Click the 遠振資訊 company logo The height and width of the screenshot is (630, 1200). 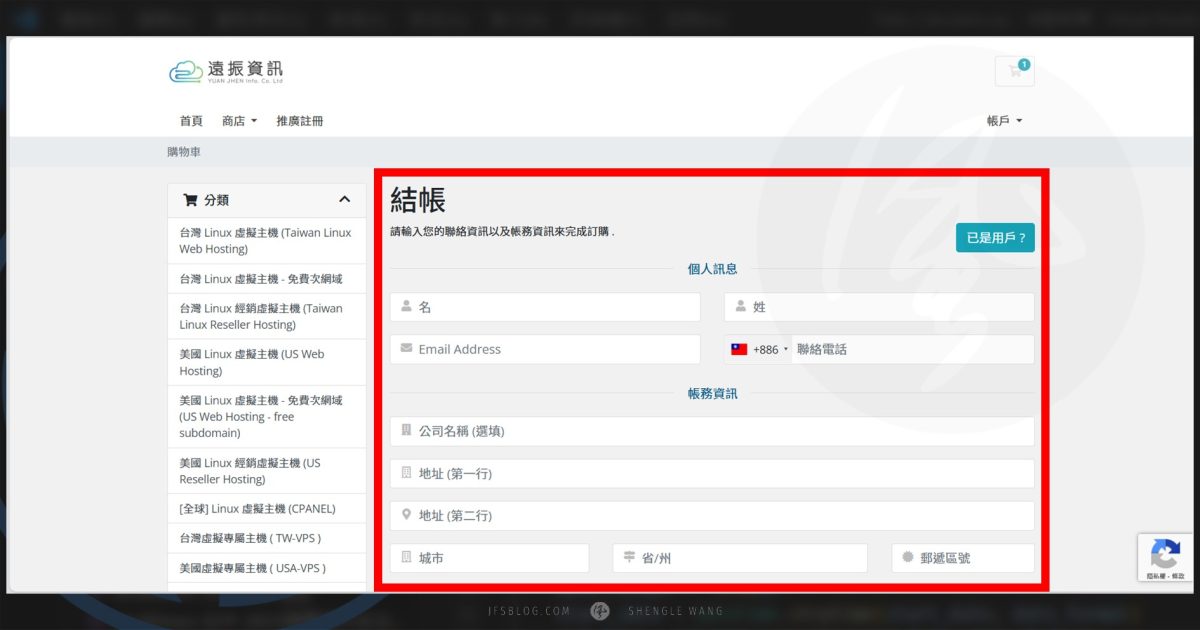point(226,72)
